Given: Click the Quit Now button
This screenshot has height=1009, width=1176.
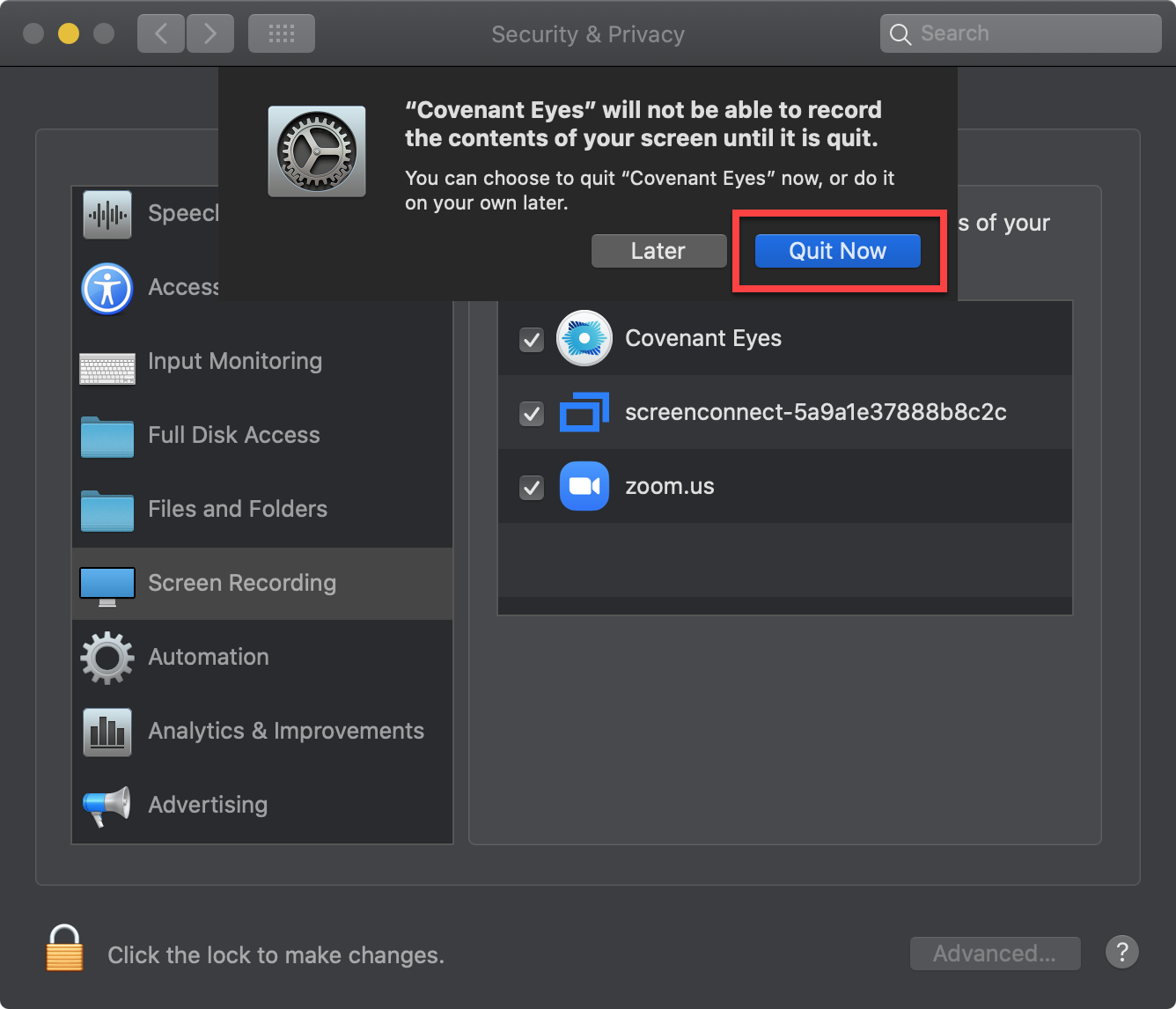Looking at the screenshot, I should [837, 251].
